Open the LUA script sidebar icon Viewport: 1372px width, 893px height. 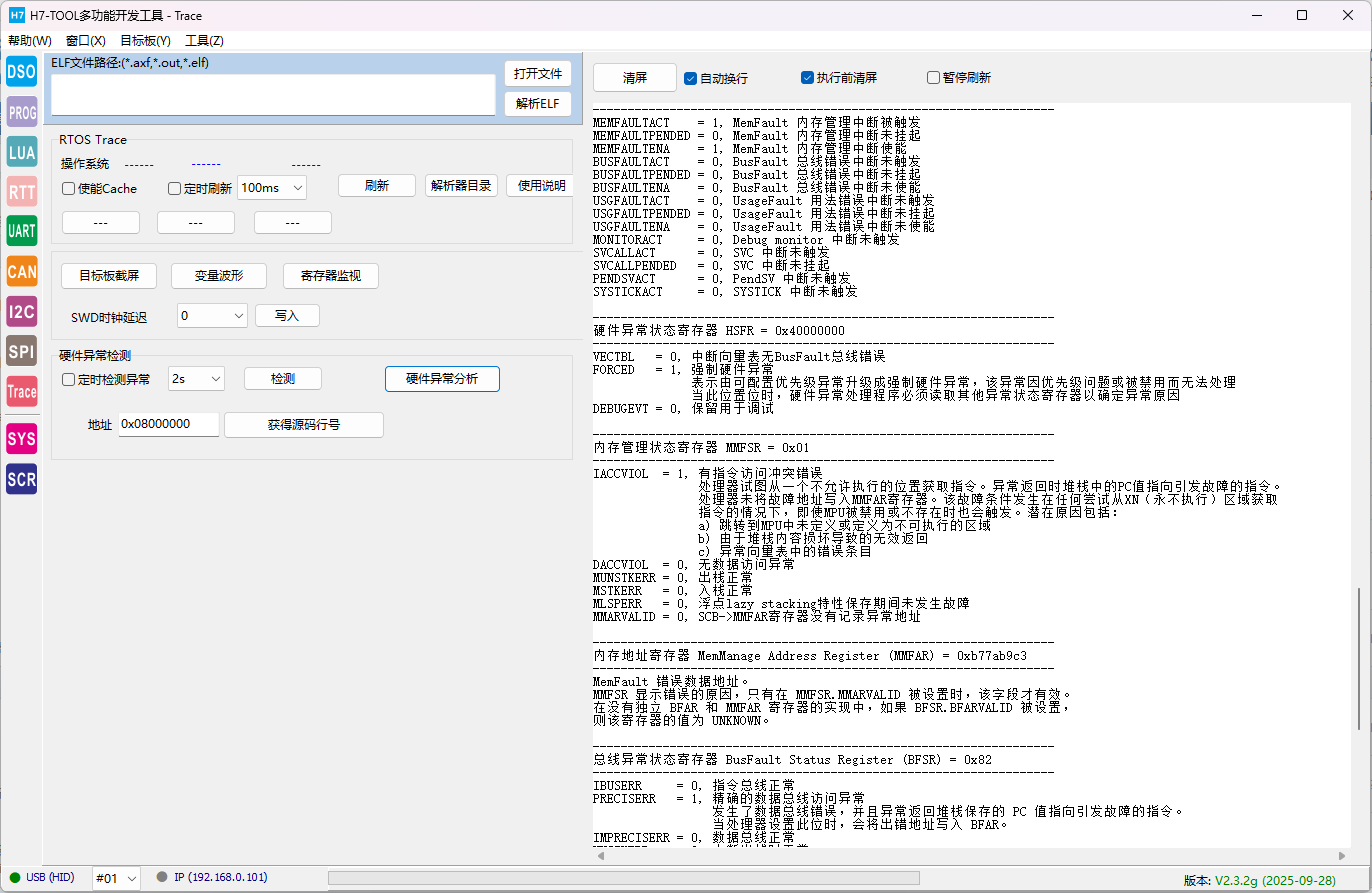tap(21, 153)
